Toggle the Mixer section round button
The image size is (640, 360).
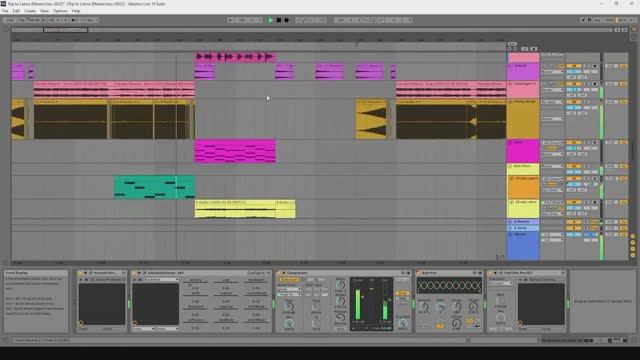pyautogui.click(x=633, y=249)
